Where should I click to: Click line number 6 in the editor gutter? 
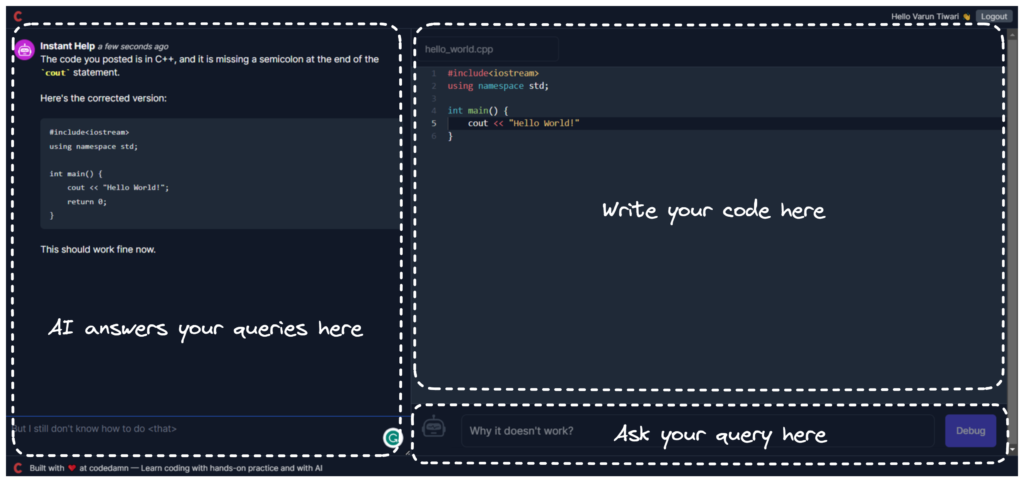(x=434, y=136)
